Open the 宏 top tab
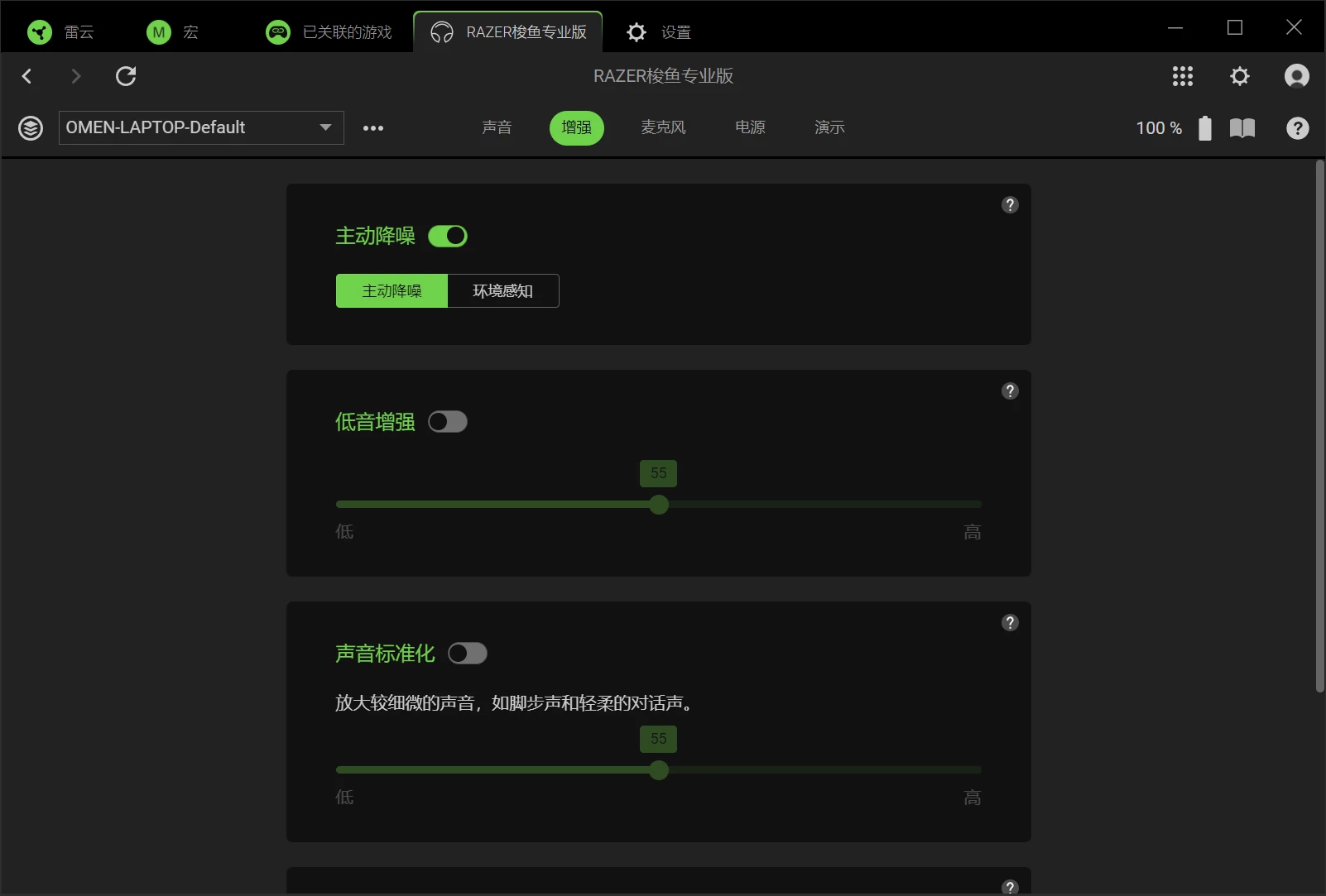Image resolution: width=1326 pixels, height=896 pixels. point(172,32)
